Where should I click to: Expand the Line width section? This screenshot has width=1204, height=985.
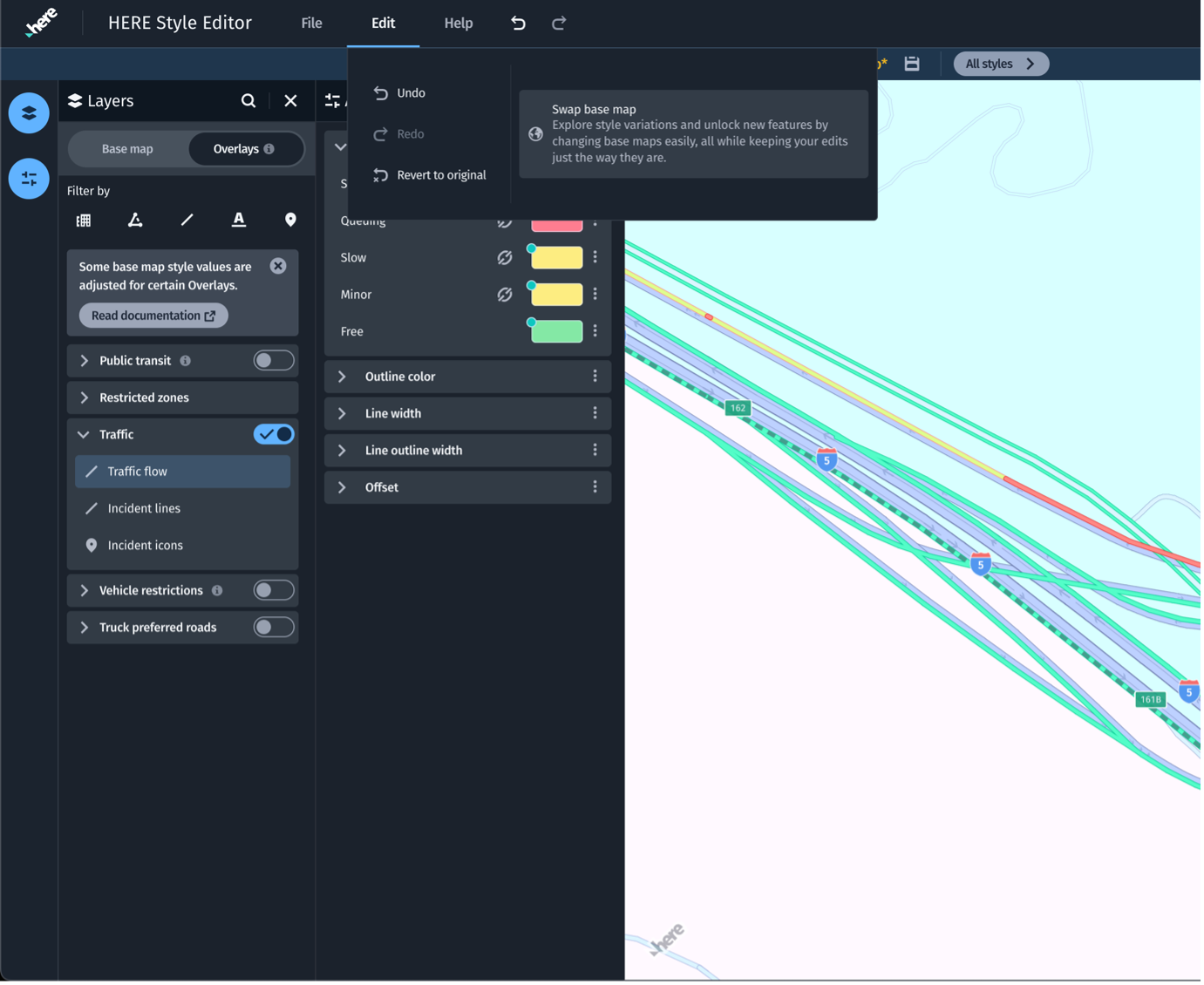pyautogui.click(x=343, y=413)
